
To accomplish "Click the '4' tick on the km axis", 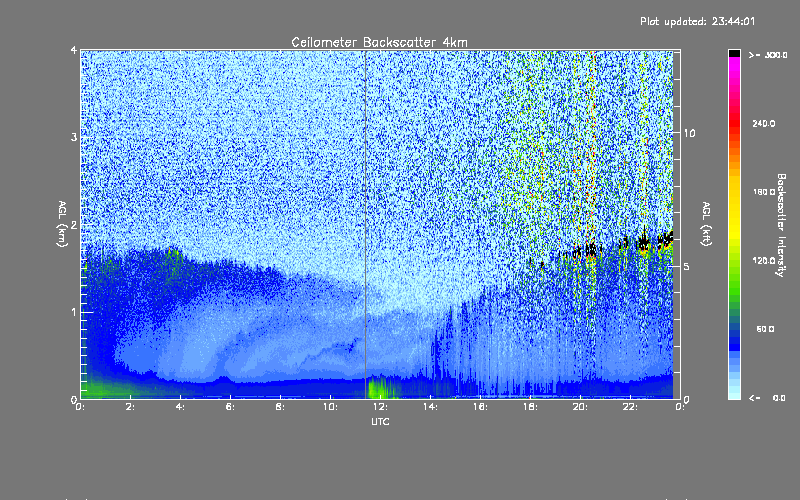I will click(74, 50).
